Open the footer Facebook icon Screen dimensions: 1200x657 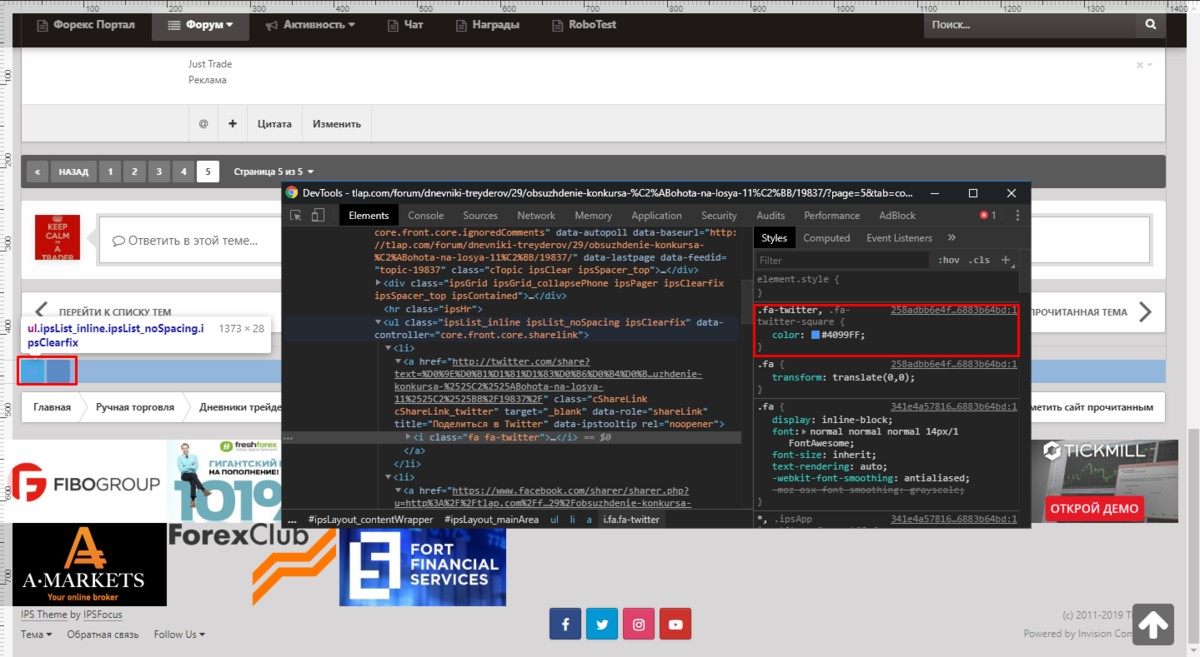tap(565, 624)
